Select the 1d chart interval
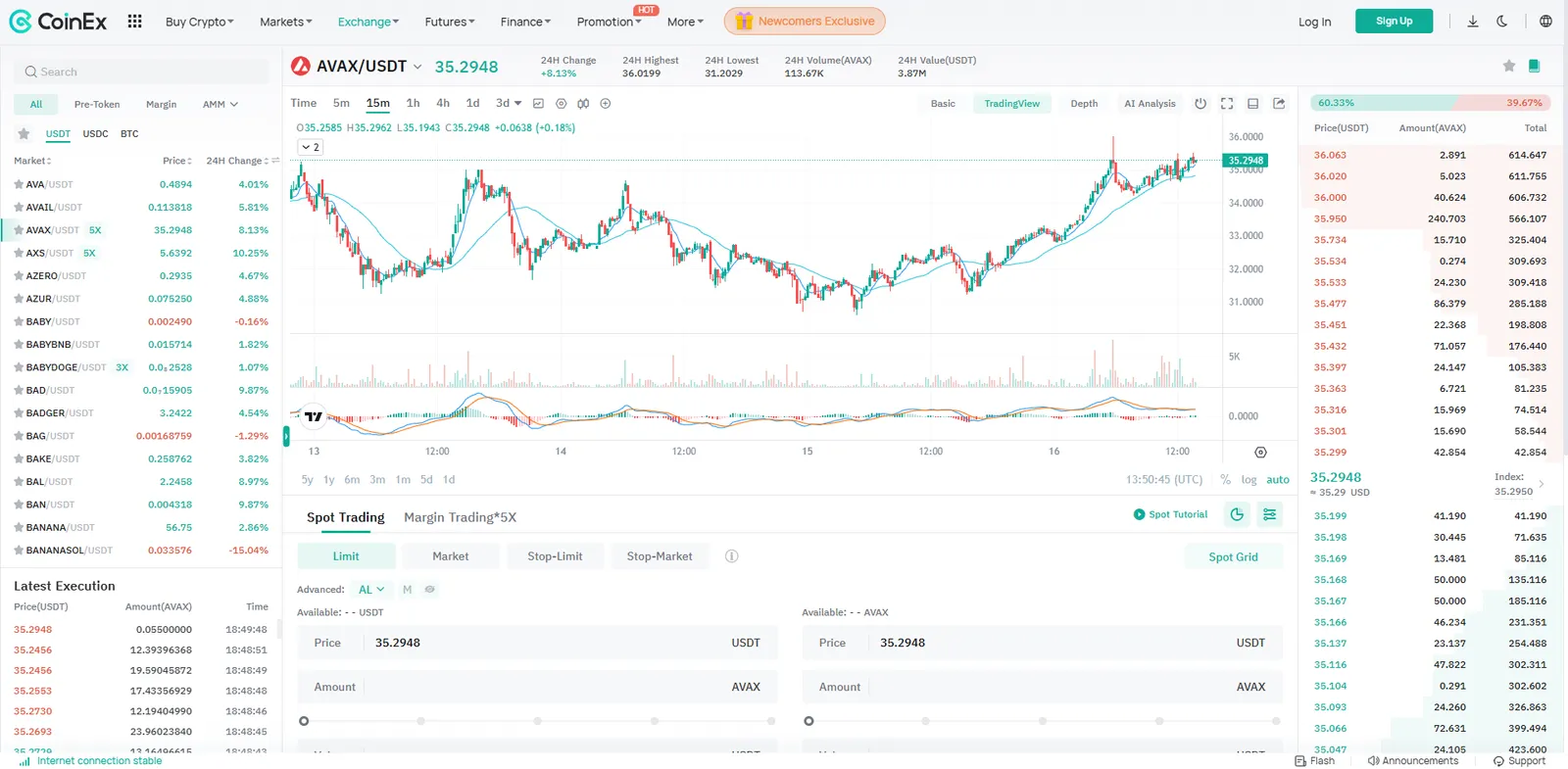 (472, 103)
